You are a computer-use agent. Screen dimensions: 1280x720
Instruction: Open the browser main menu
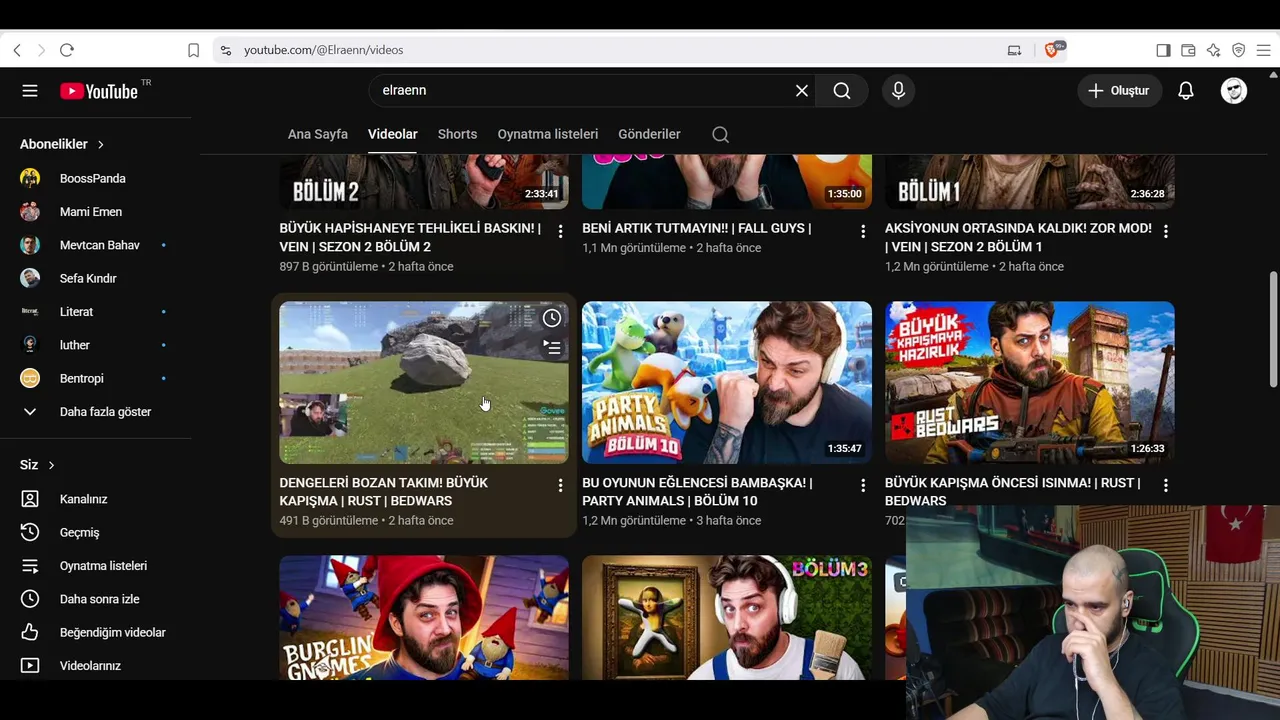[1263, 50]
